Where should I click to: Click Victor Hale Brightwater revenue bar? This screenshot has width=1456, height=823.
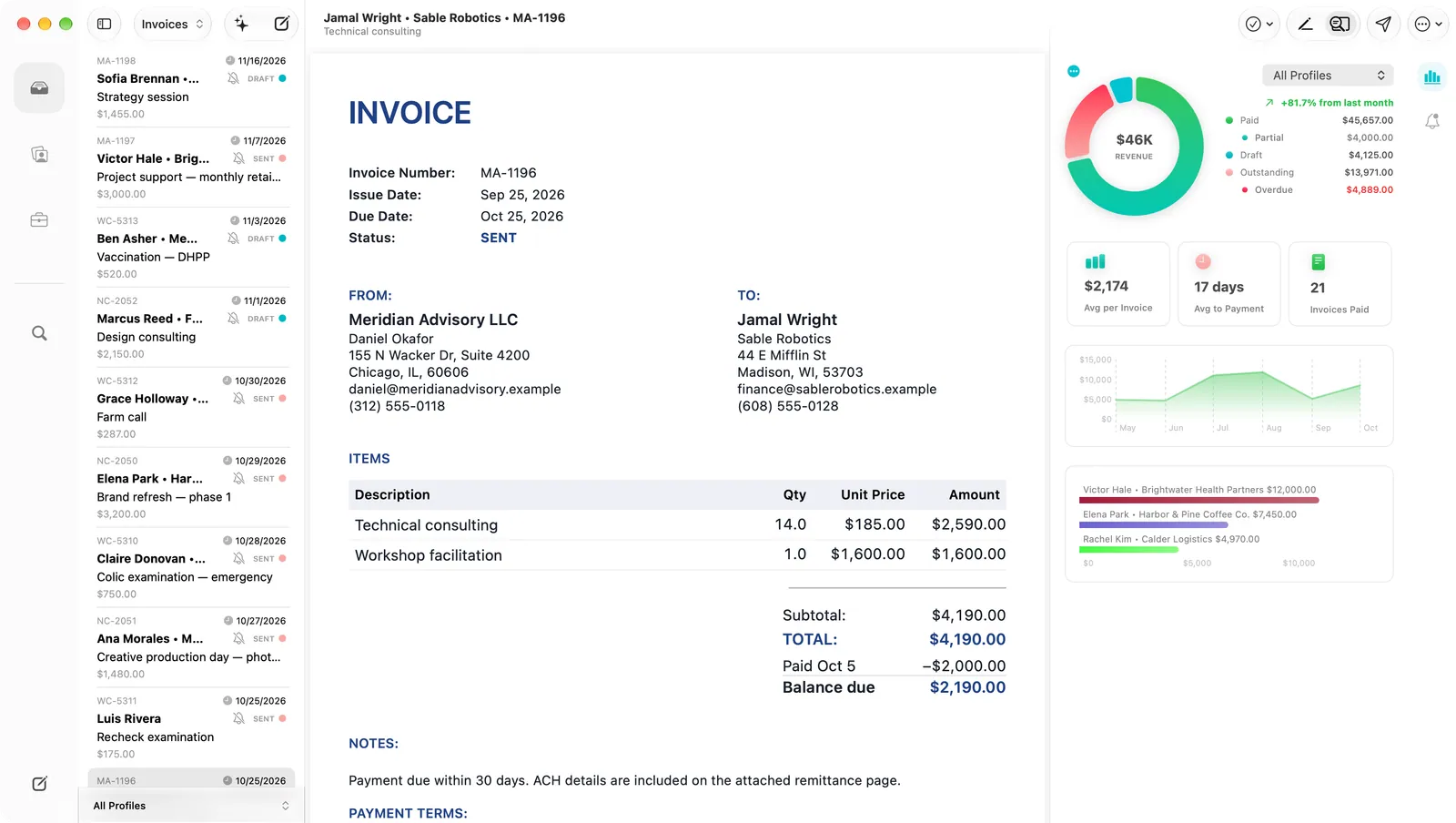point(1200,500)
